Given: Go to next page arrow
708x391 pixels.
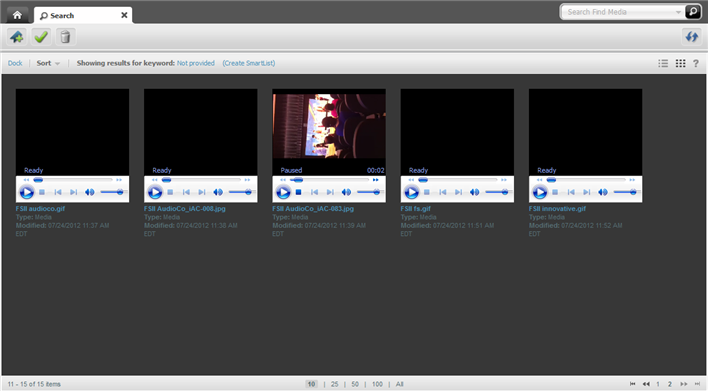Looking at the screenshot, I should (x=684, y=384).
